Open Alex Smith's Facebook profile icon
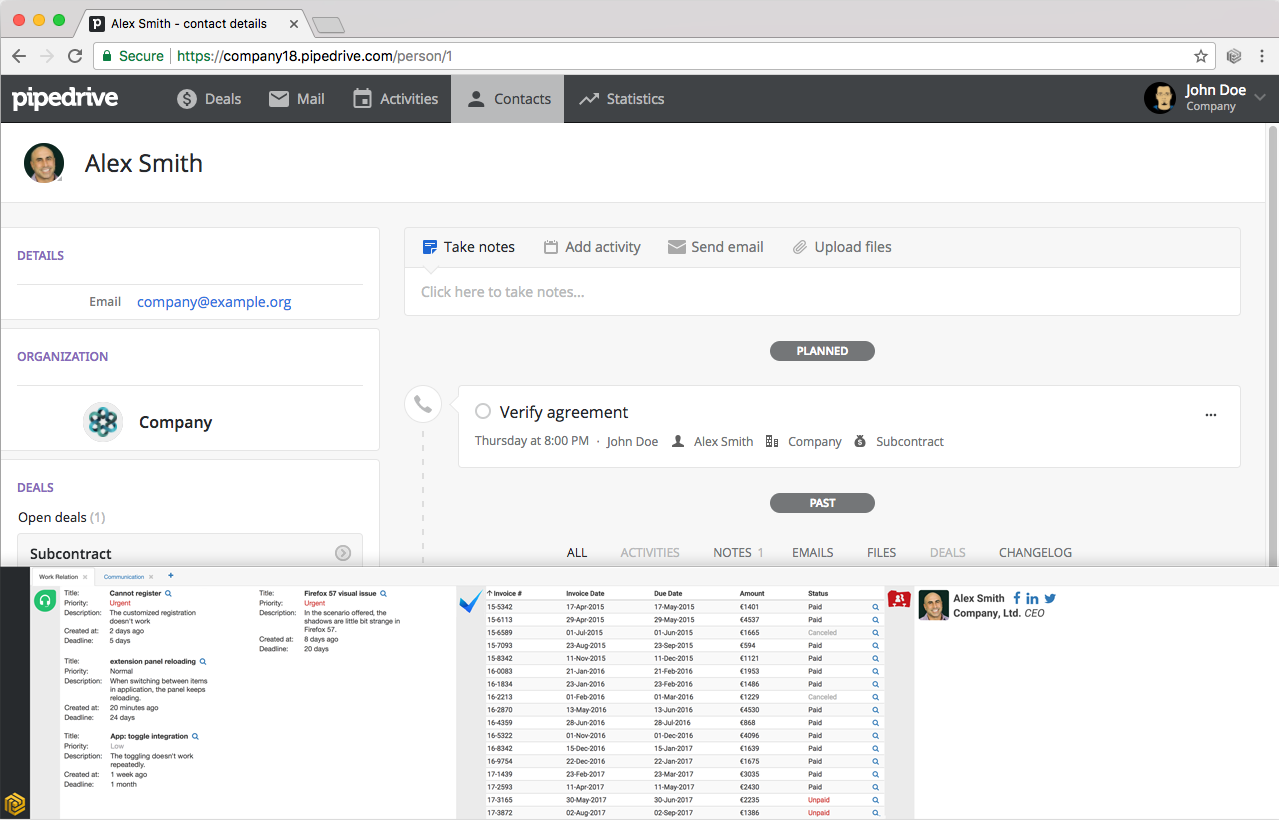The image size is (1279, 820). [1017, 598]
